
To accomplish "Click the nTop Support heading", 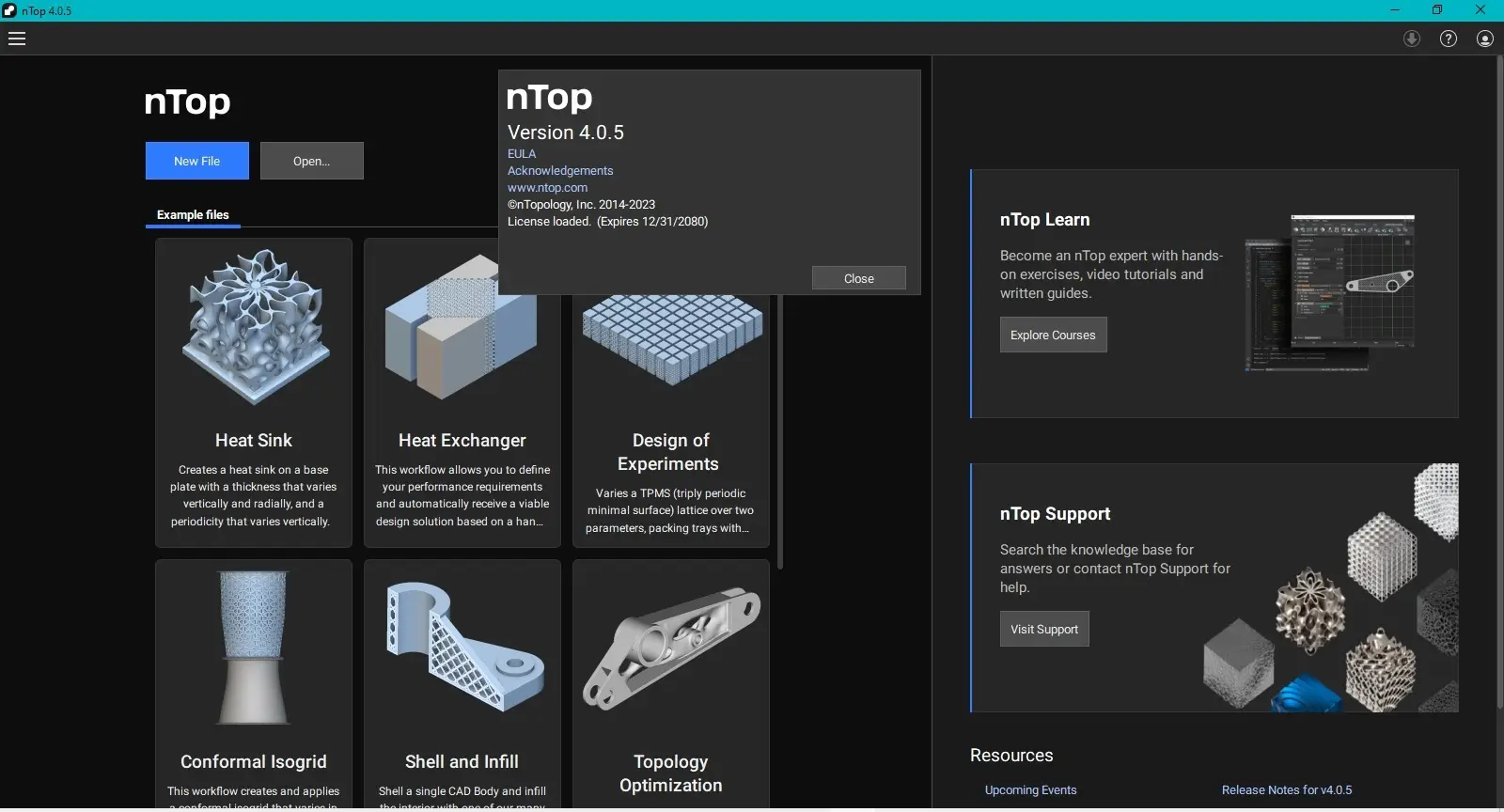I will click(x=1056, y=514).
